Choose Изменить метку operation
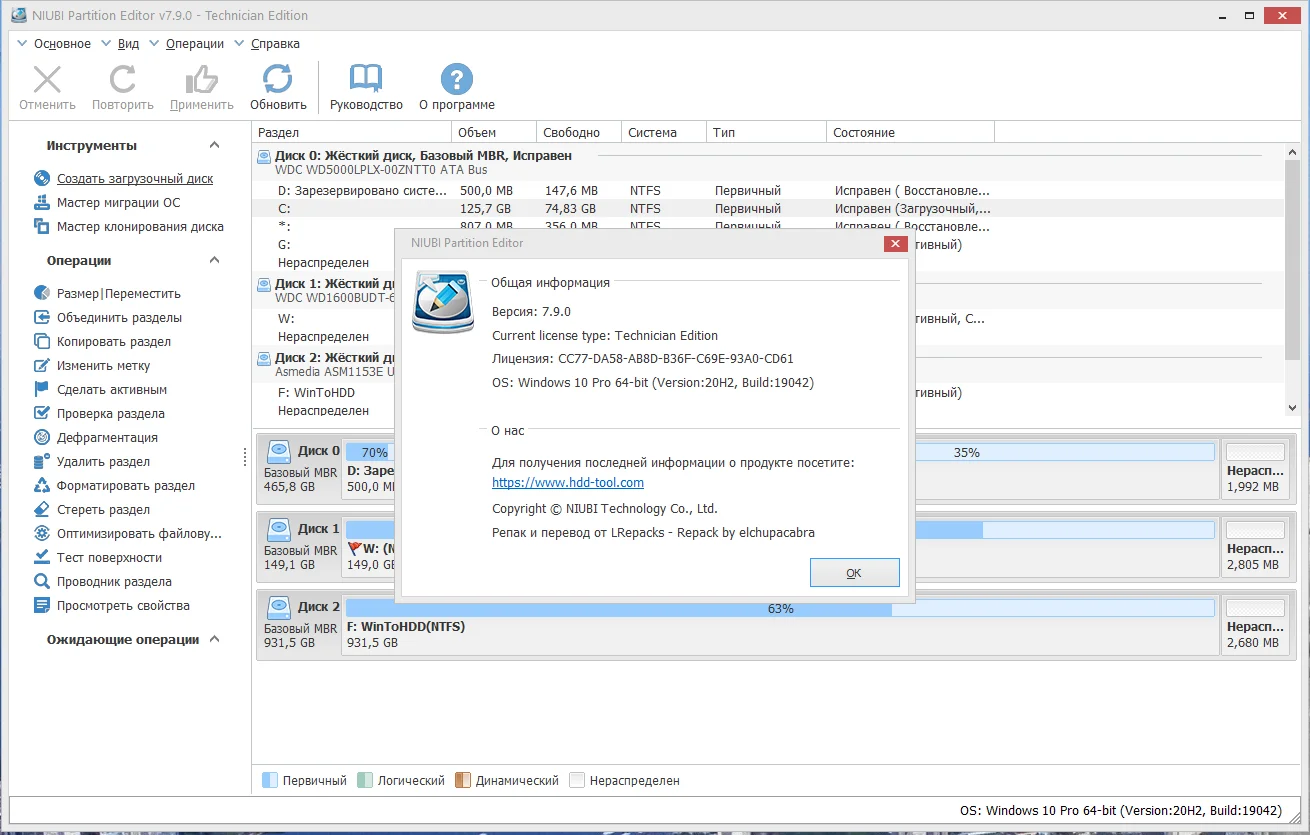The width and height of the screenshot is (1310, 835). 104,366
